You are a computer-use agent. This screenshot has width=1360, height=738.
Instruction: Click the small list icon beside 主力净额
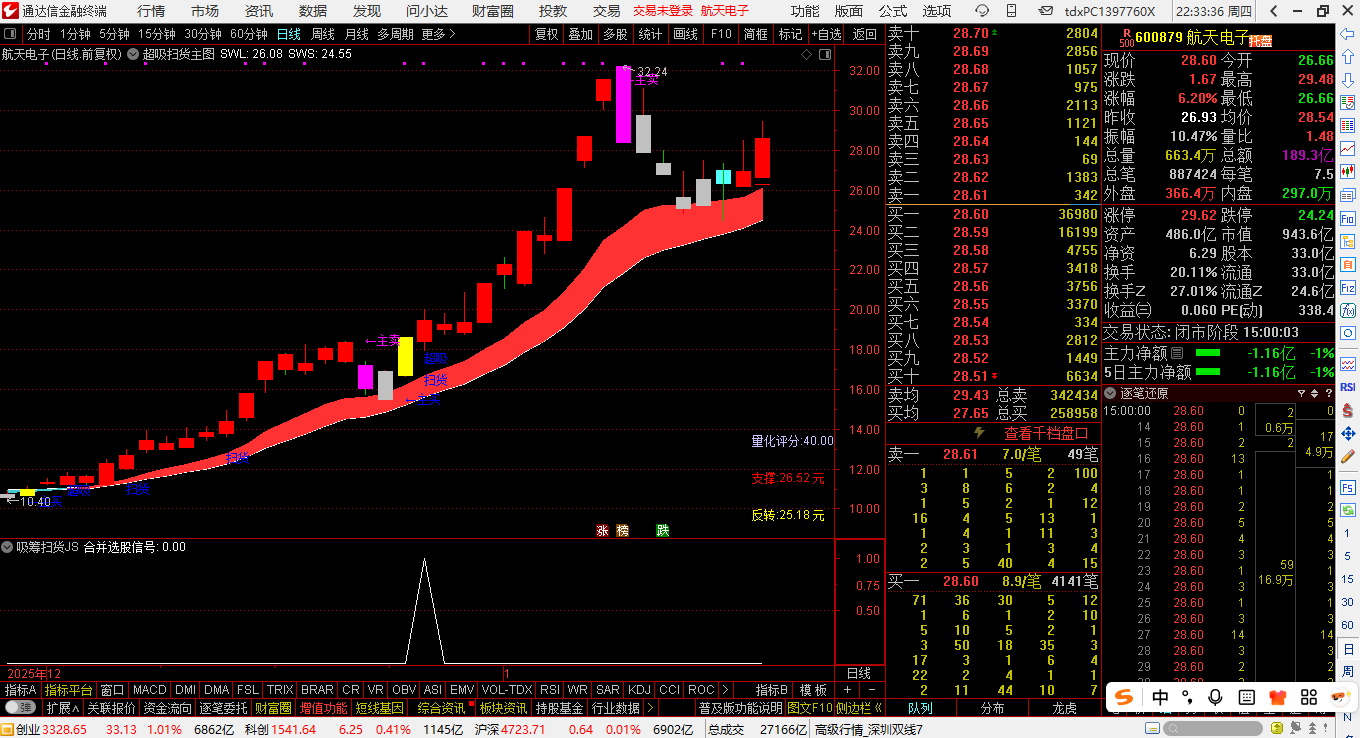coord(1177,353)
